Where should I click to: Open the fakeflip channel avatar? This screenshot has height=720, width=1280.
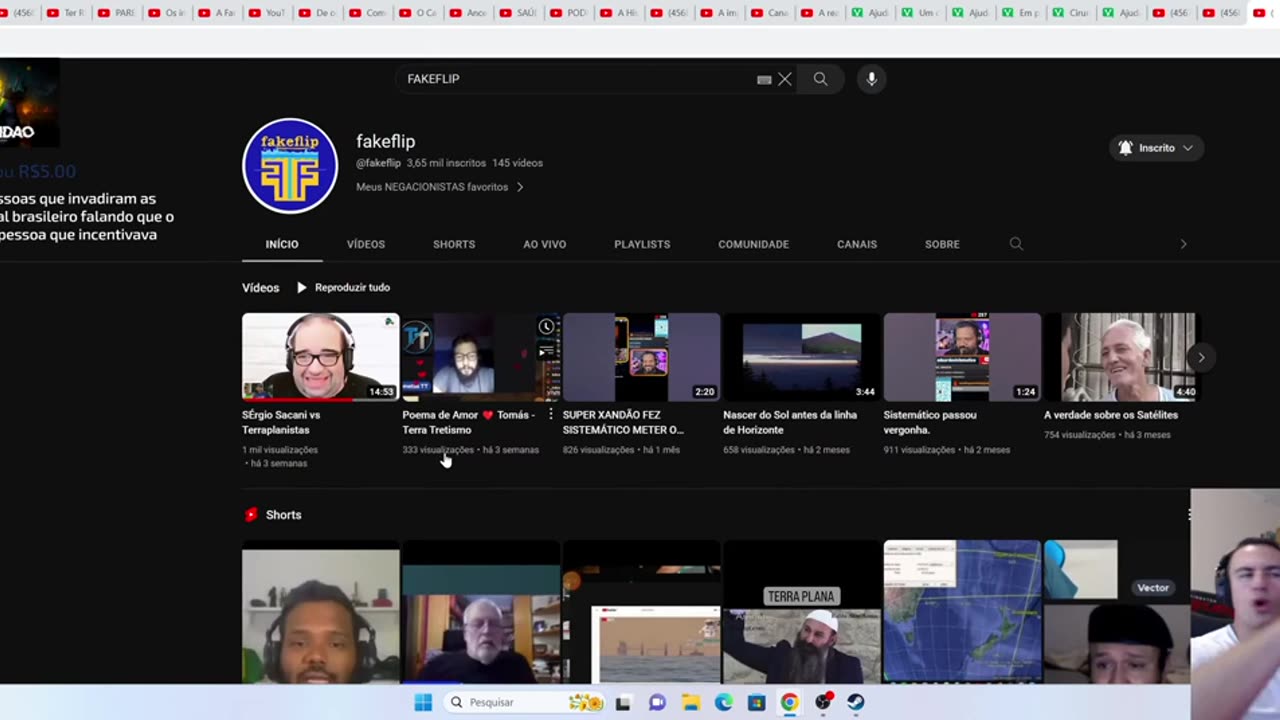[290, 166]
